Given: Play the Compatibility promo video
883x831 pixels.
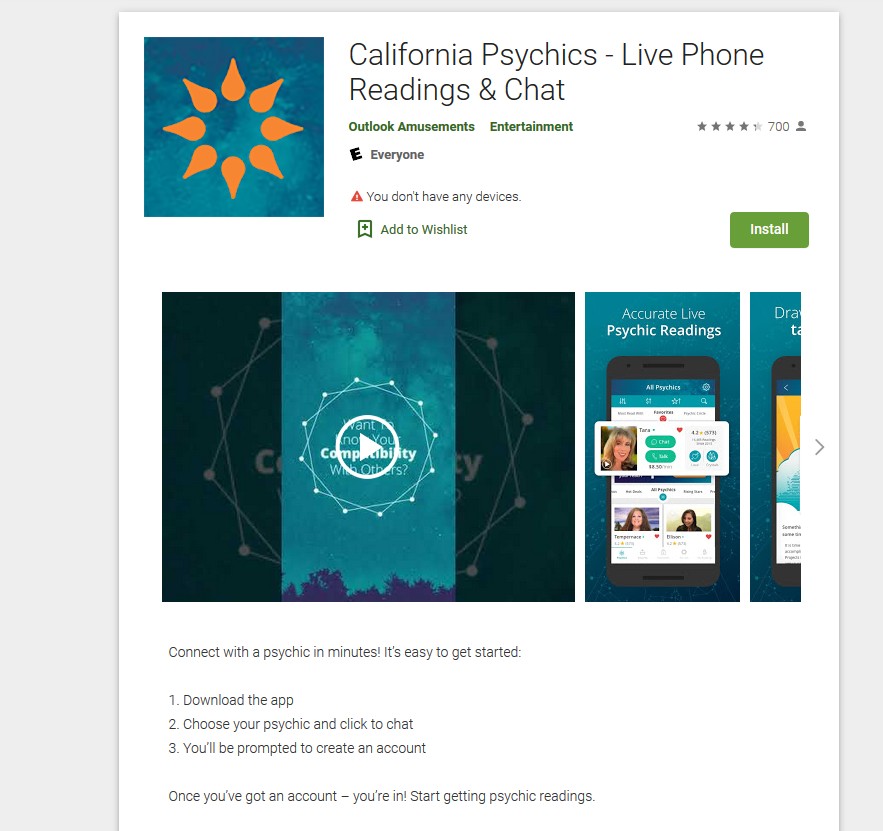Looking at the screenshot, I should [x=367, y=446].
